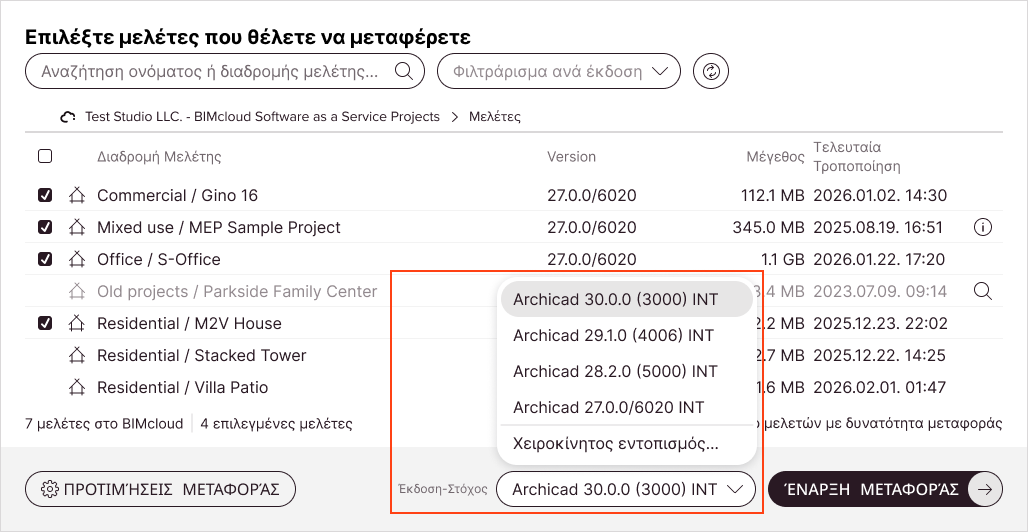Select the Residential / Stacked Tower text
1028x532 pixels.
[202, 356]
